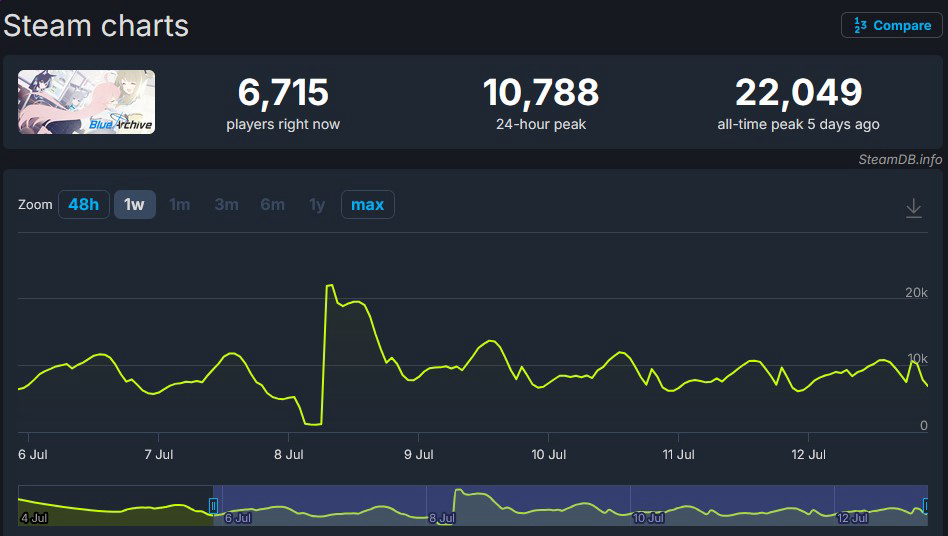
Task: Click the all-time peak spike on 8 Jul
Action: coord(330,285)
